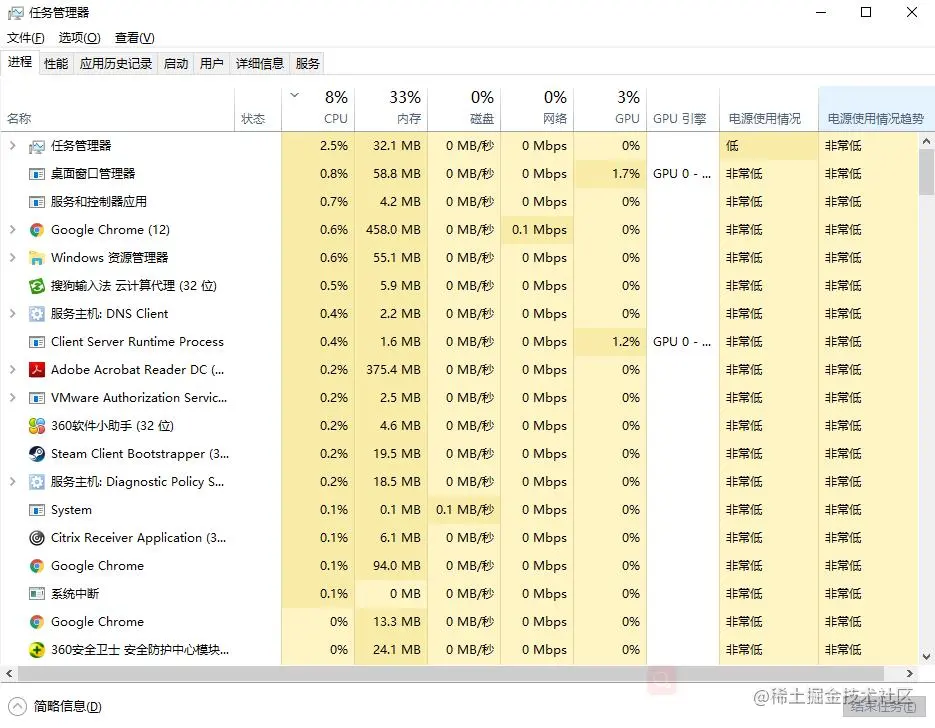This screenshot has width=935, height=728.
Task: Click the vertical scrollbar down arrow
Action: click(x=926, y=657)
